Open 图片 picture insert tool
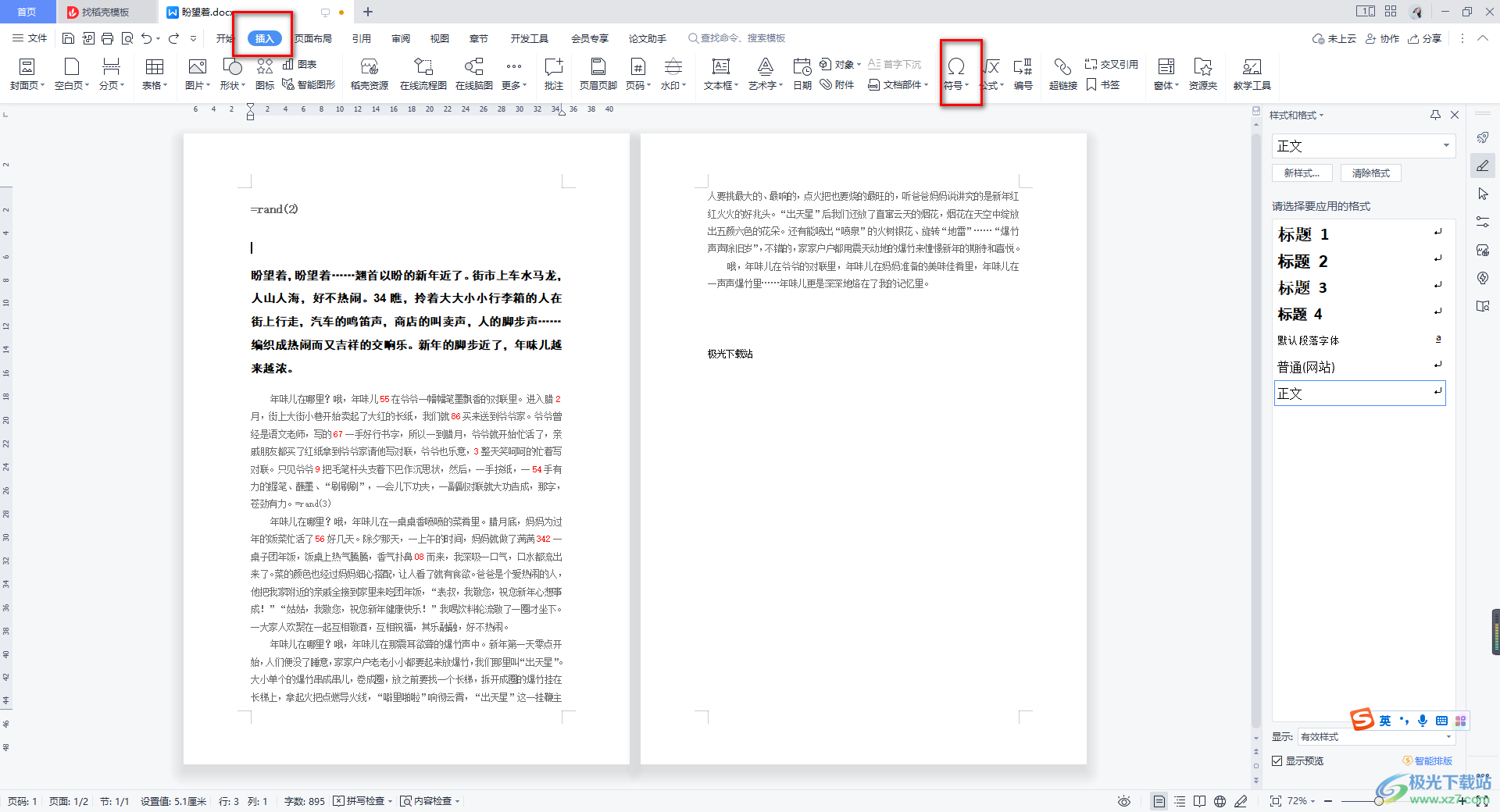 [198, 74]
